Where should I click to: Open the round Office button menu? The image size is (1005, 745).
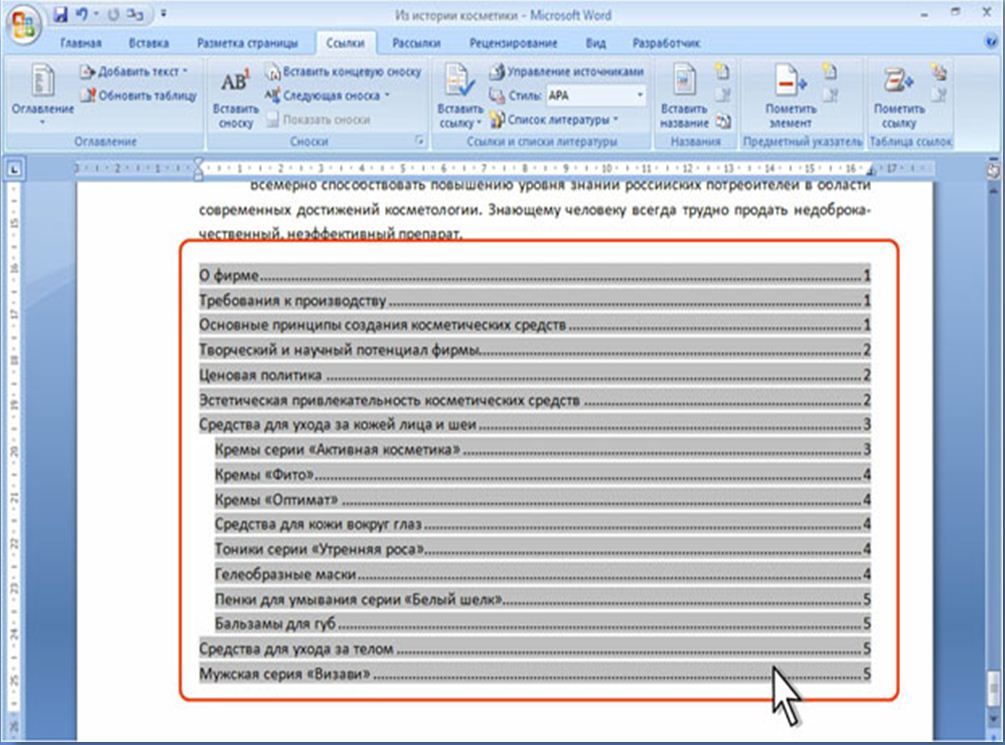[x=24, y=24]
